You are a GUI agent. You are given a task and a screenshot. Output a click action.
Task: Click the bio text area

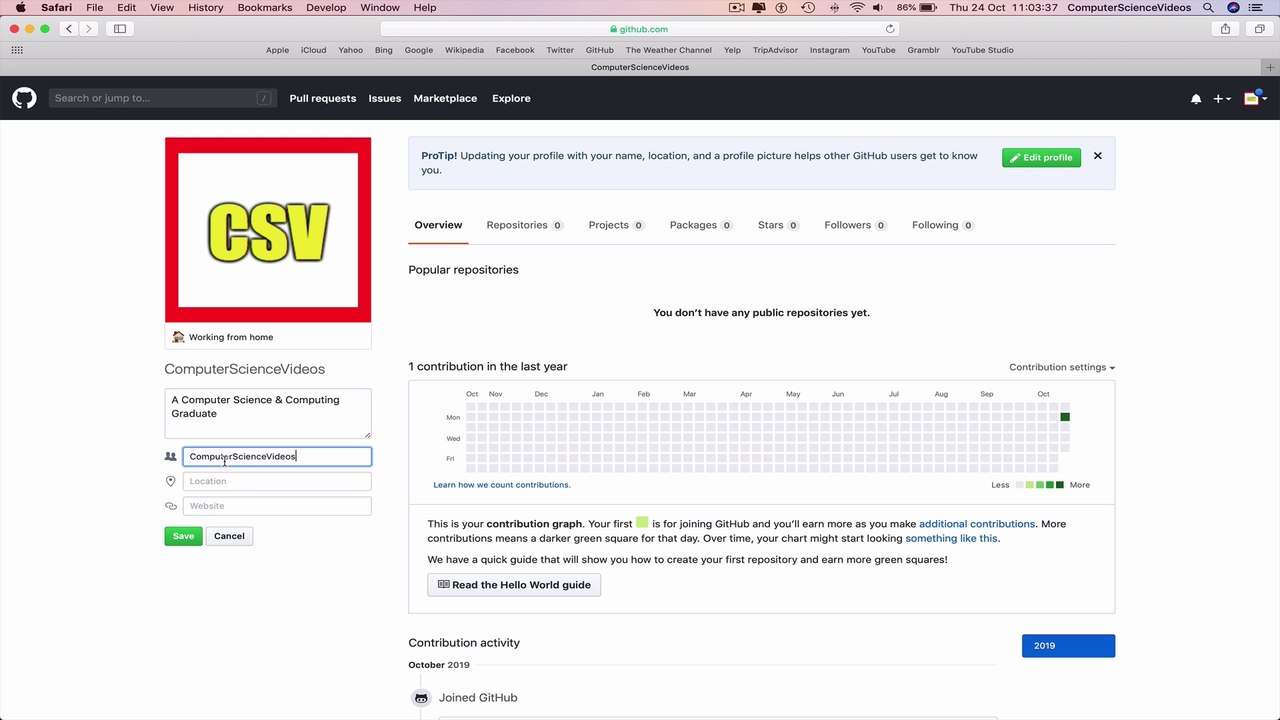(268, 413)
